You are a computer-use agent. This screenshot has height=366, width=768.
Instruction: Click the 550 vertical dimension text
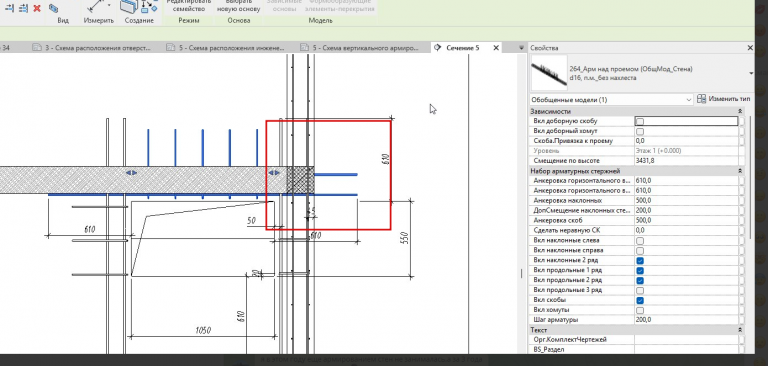[x=405, y=239]
